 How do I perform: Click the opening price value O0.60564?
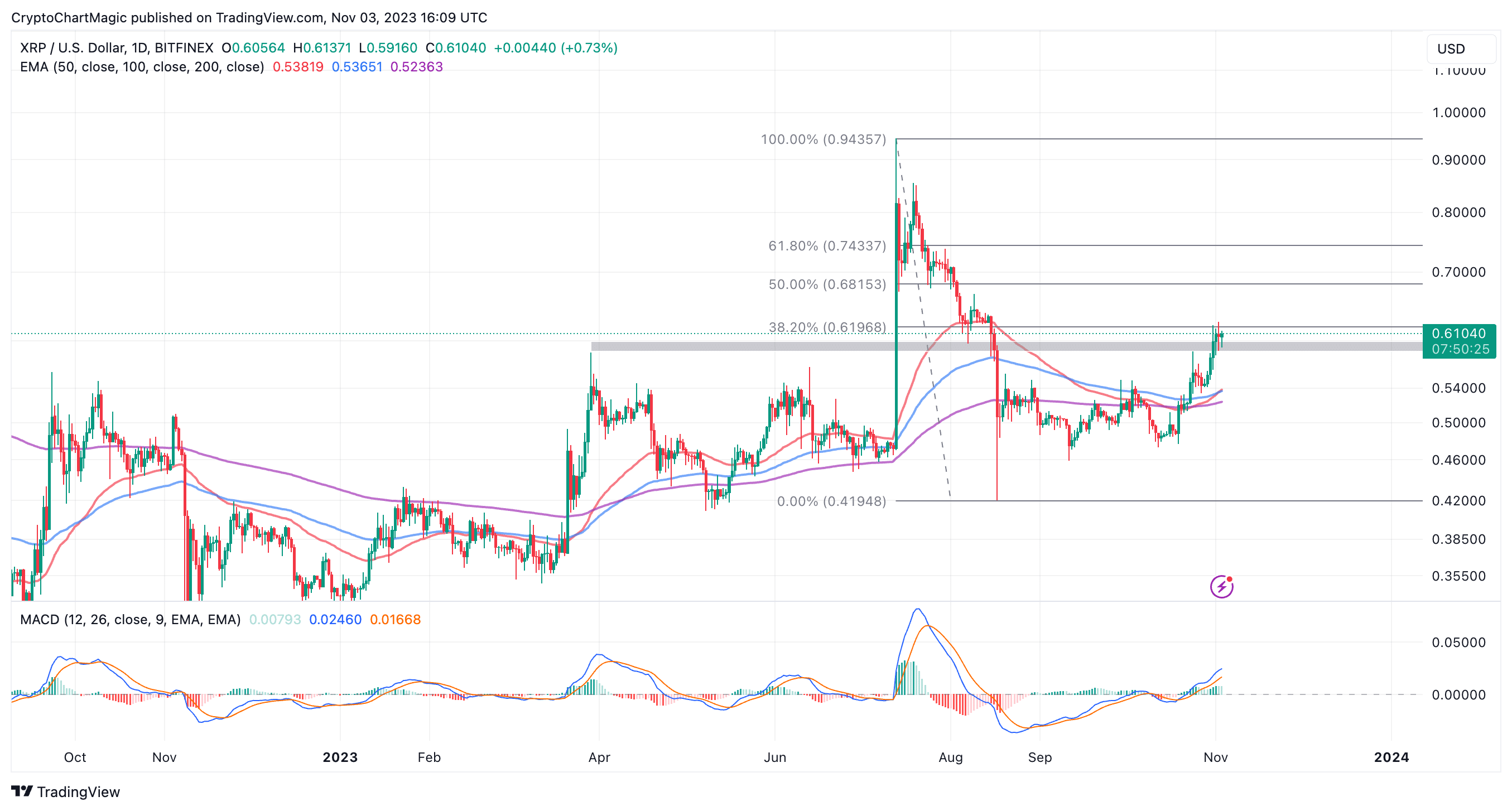253,47
